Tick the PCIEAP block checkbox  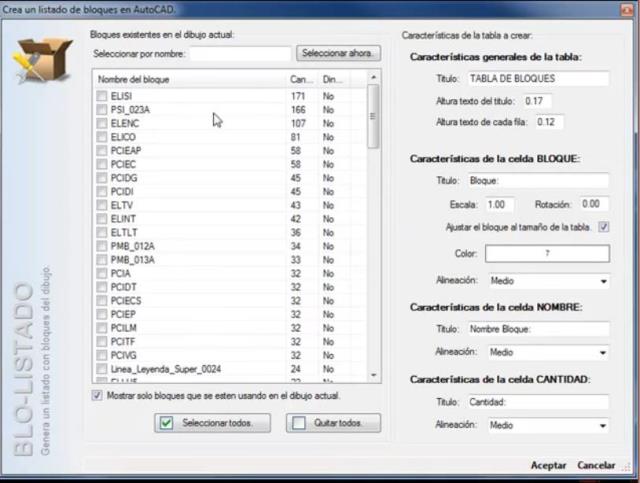(x=102, y=150)
